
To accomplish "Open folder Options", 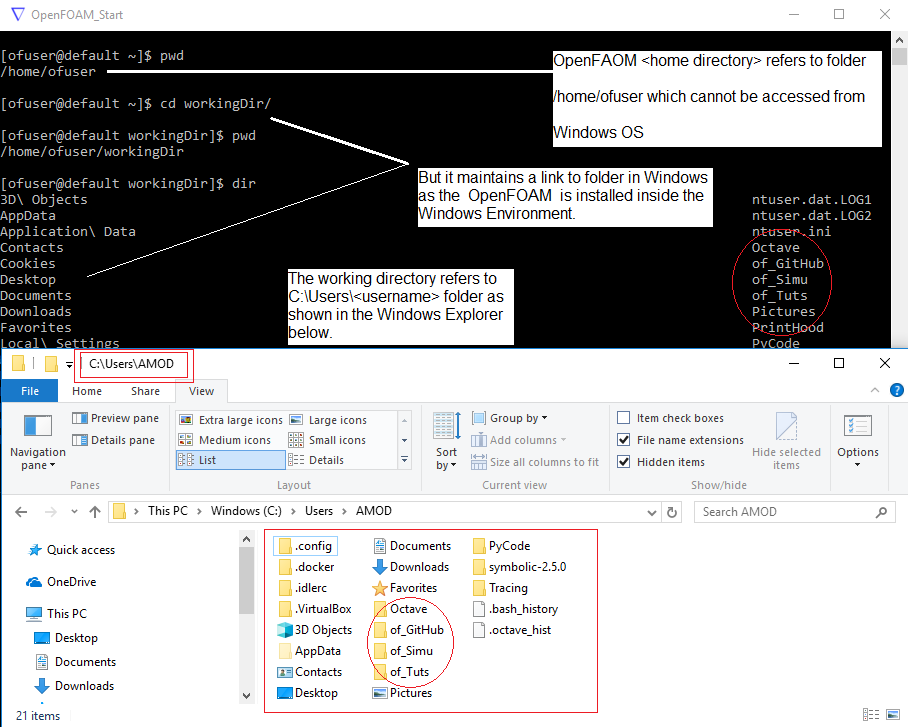I will coord(858,441).
